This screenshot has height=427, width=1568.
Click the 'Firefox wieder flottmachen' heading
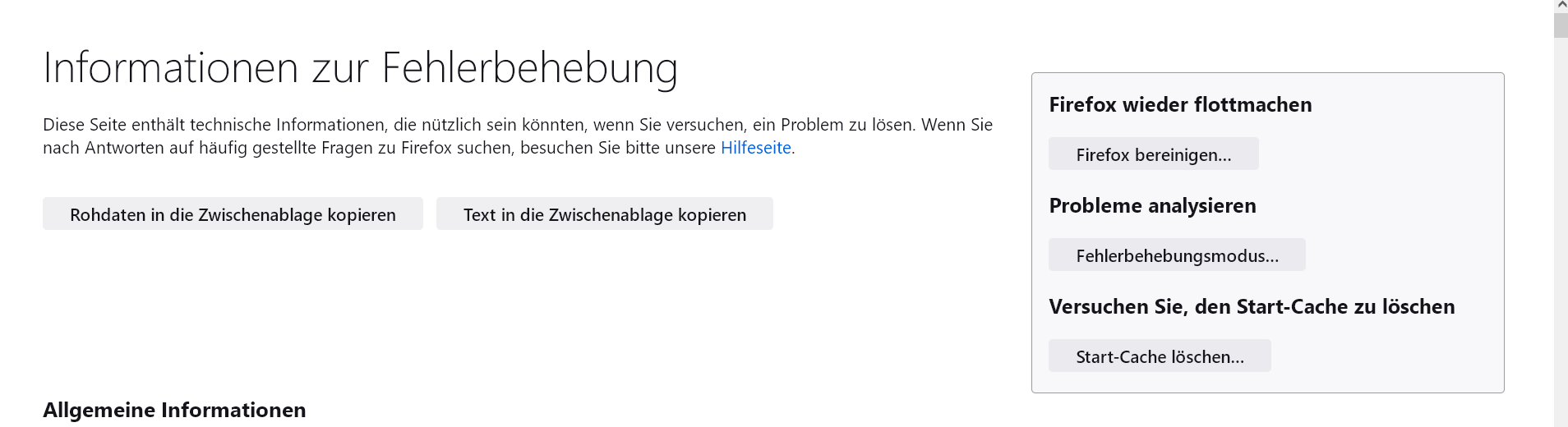[x=1180, y=105]
